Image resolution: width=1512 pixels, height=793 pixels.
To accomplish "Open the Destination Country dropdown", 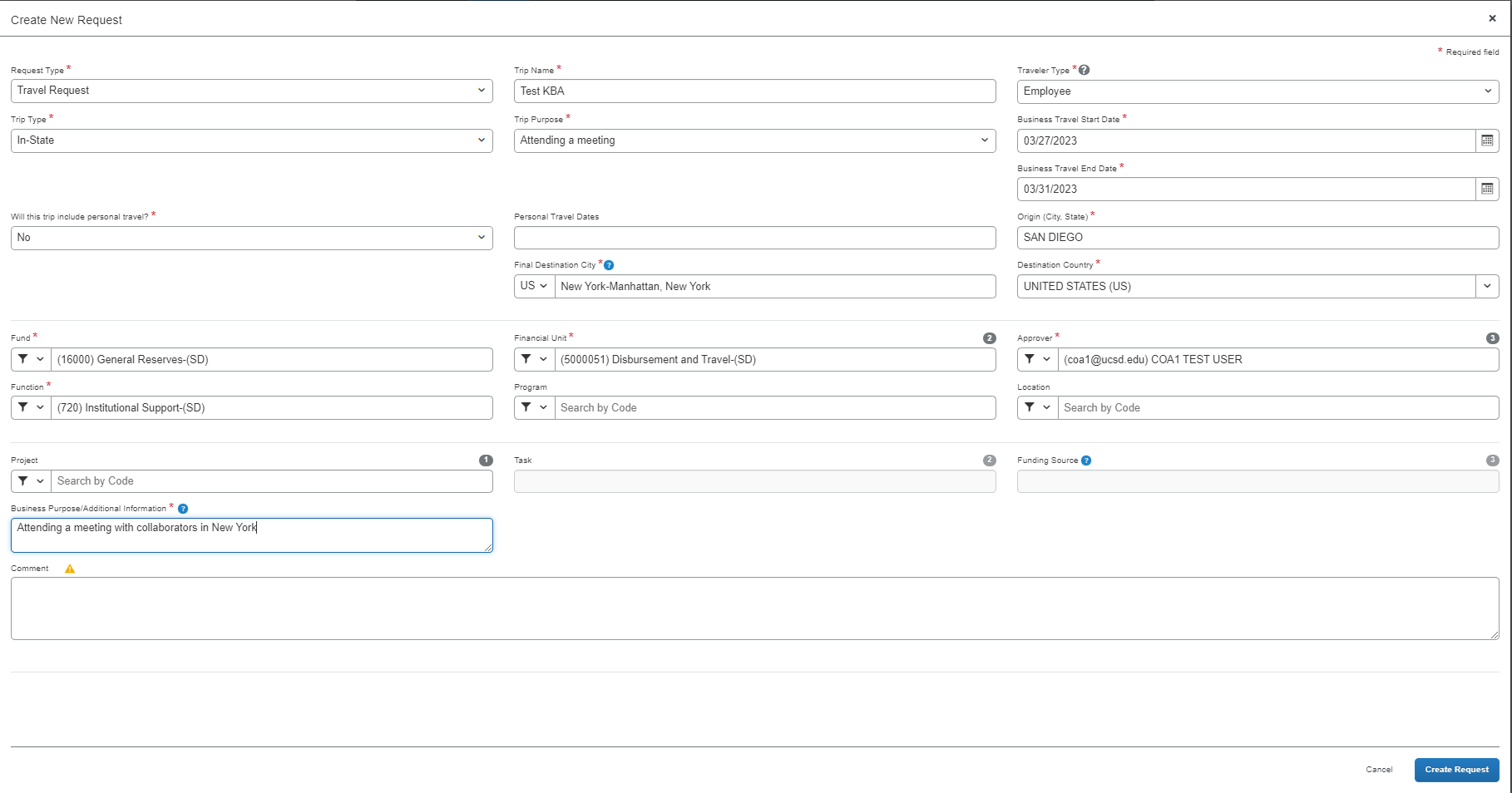I will point(1487,286).
